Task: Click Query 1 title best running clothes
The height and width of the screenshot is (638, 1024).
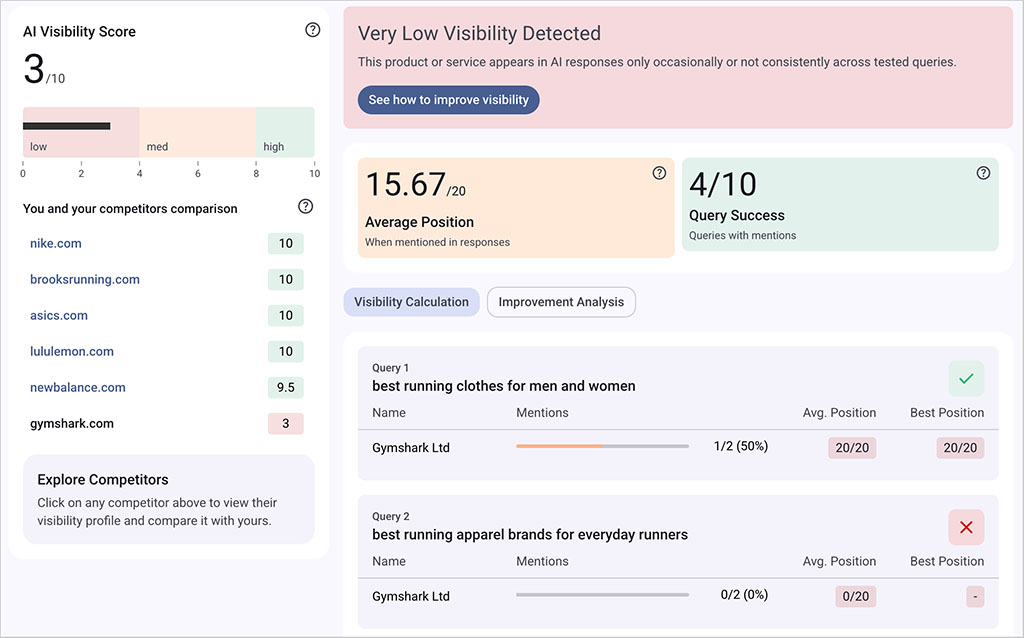Action: [x=504, y=386]
